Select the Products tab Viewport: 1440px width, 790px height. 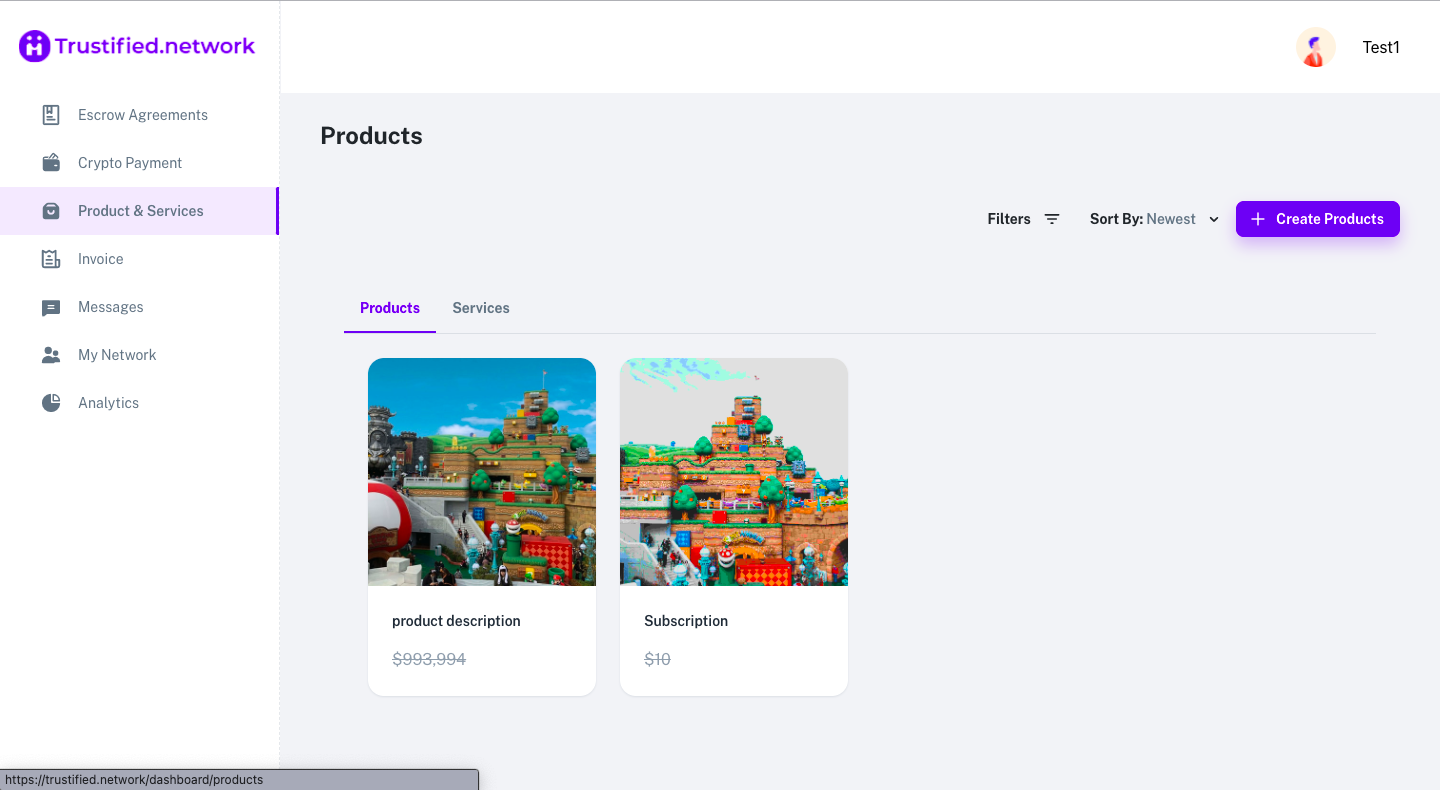click(390, 308)
